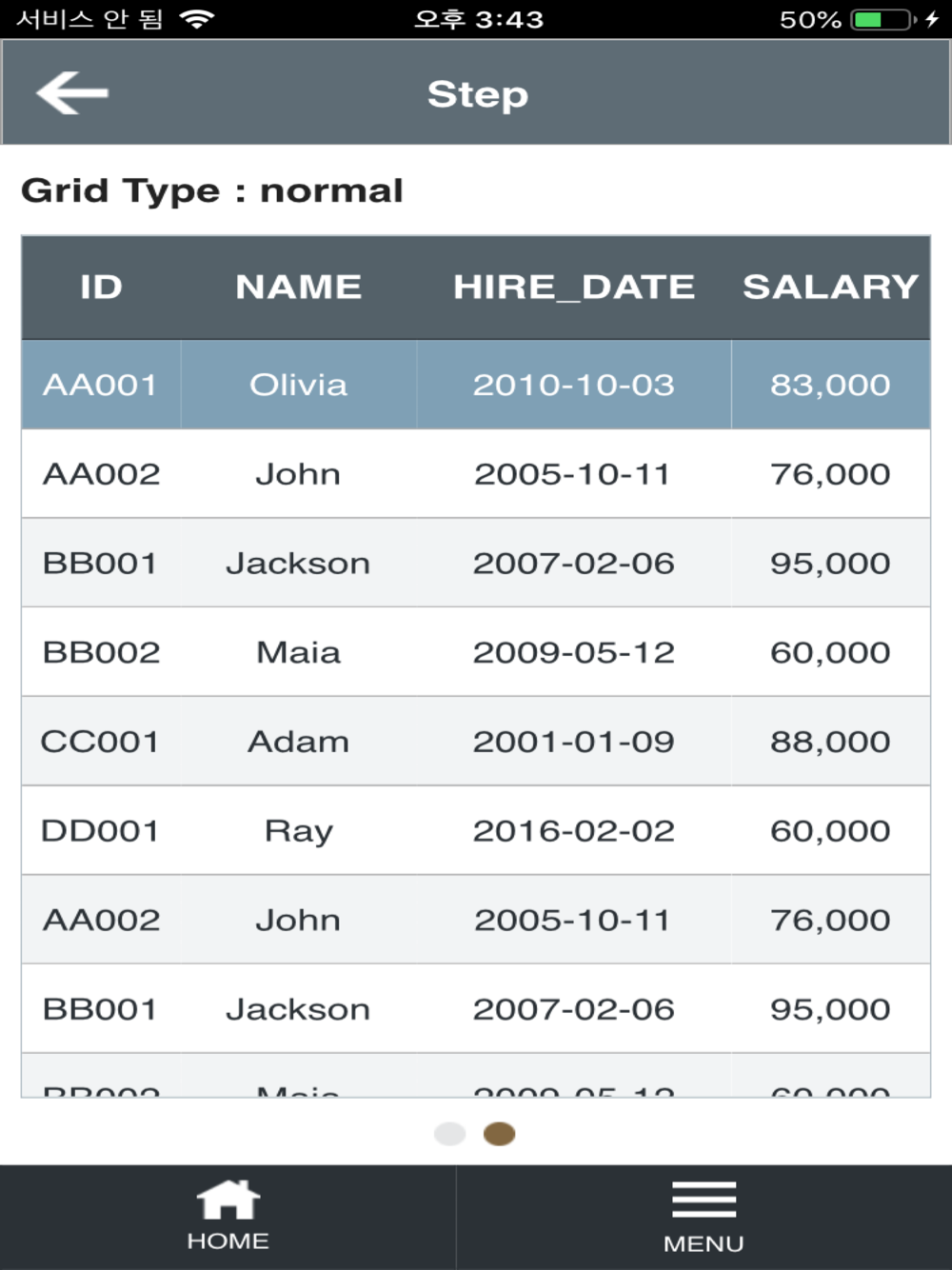Click the 83,000 salary cell
Image resolution: width=952 pixels, height=1270 pixels.
pos(830,385)
